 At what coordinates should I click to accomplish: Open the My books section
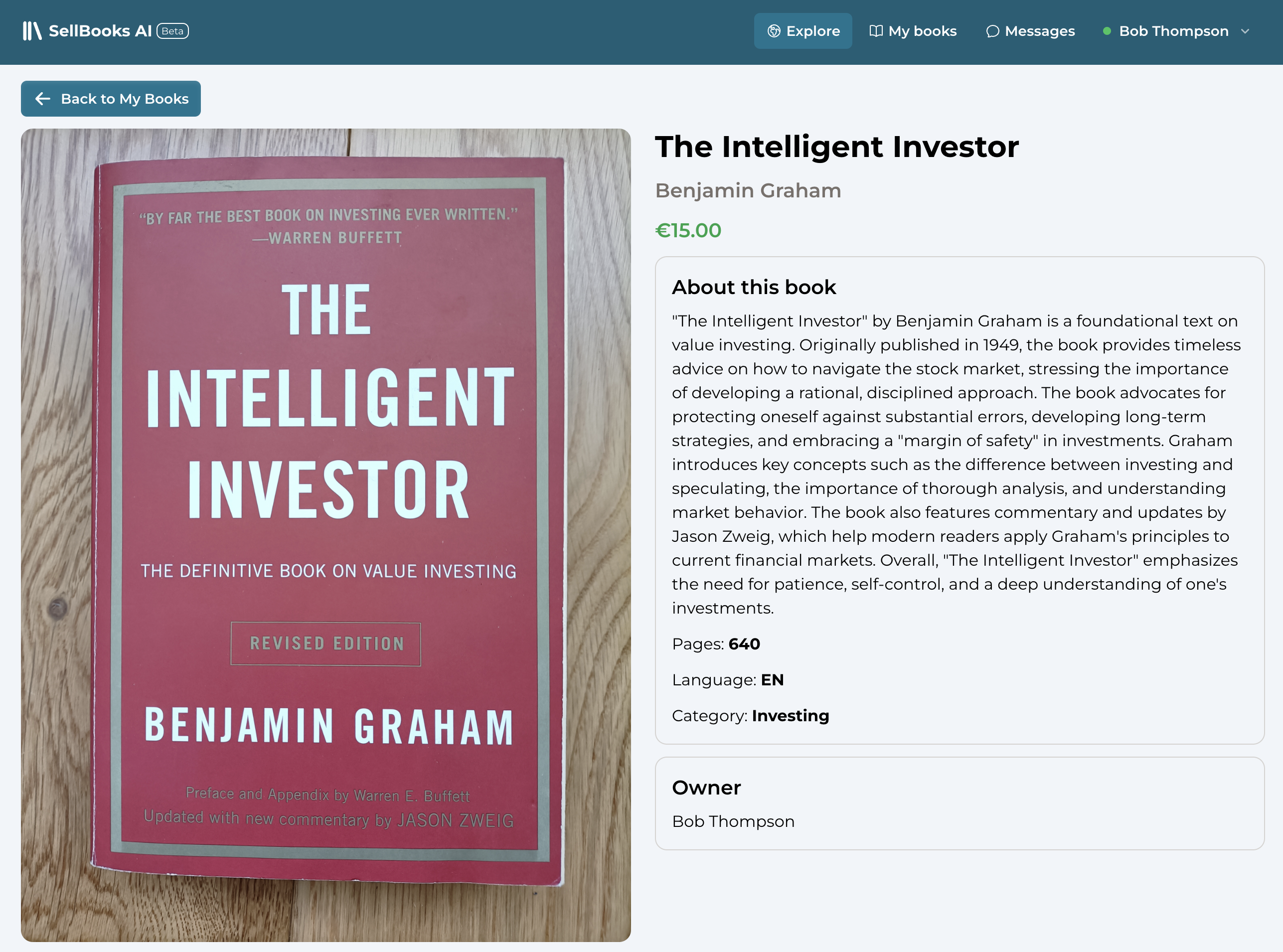922,31
